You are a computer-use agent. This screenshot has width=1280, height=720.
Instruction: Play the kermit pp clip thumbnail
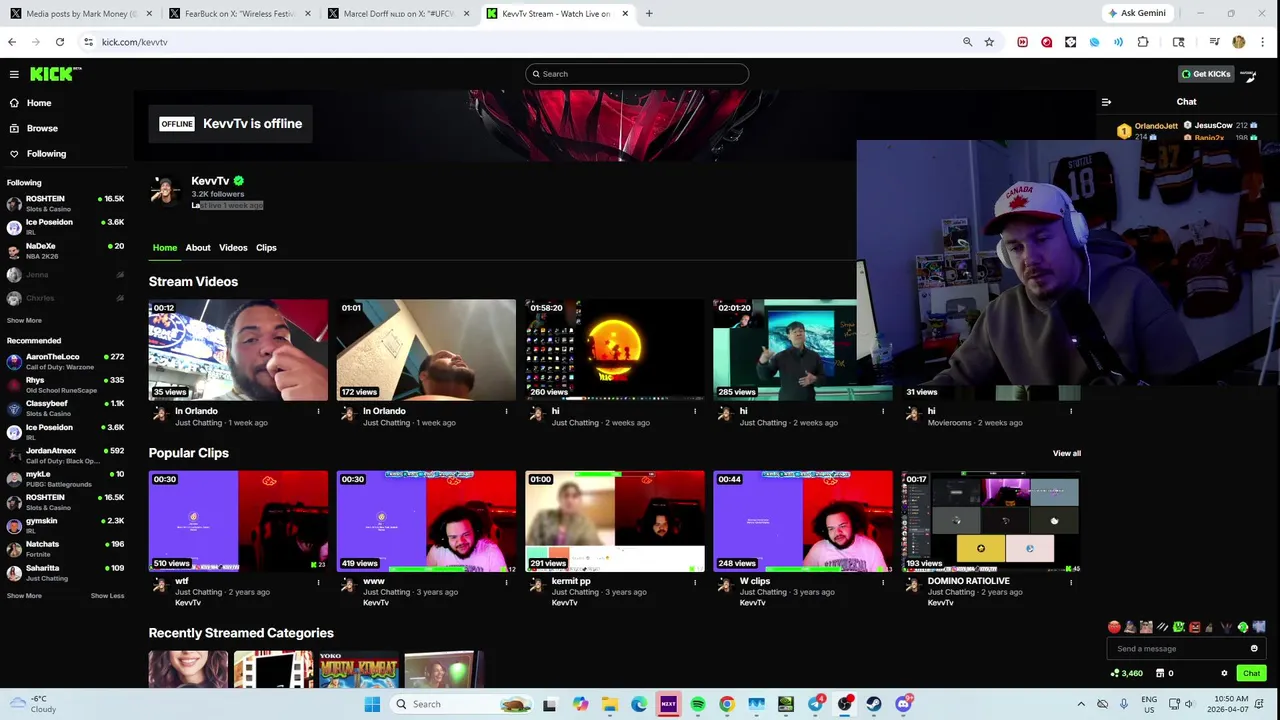[x=614, y=521]
